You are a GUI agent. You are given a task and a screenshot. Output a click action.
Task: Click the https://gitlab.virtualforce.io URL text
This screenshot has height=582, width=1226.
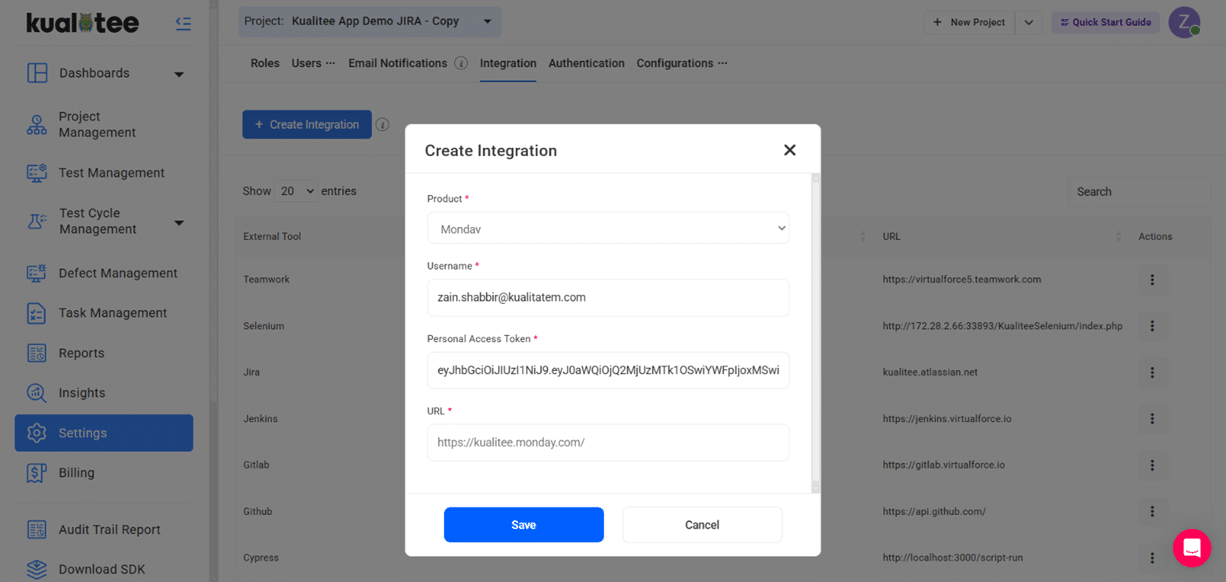tap(944, 465)
